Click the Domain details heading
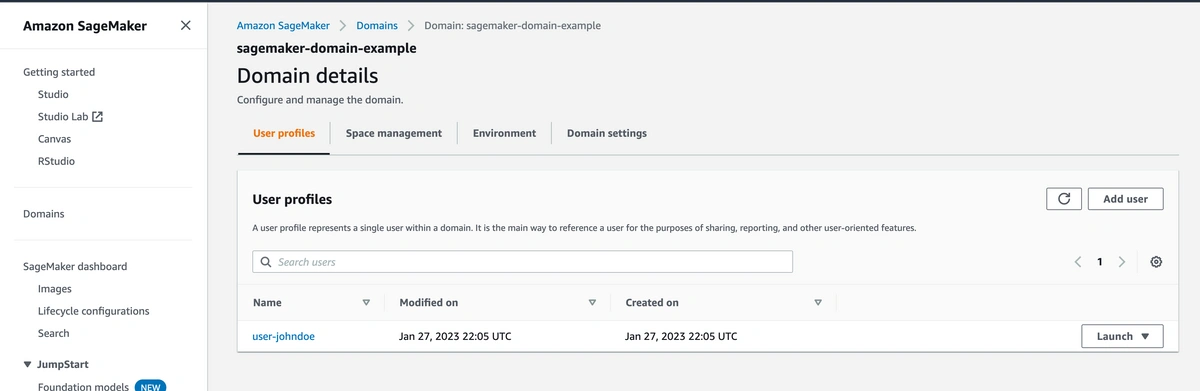Screen dimensions: 1200x391 tap(307, 75)
